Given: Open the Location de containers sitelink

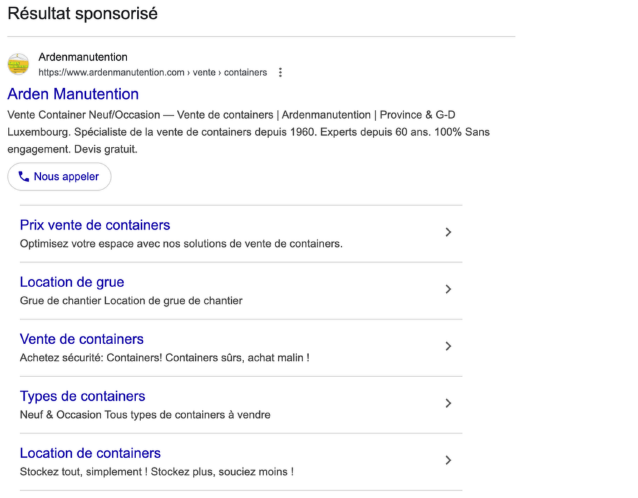Looking at the screenshot, I should pyautogui.click(x=90, y=453).
